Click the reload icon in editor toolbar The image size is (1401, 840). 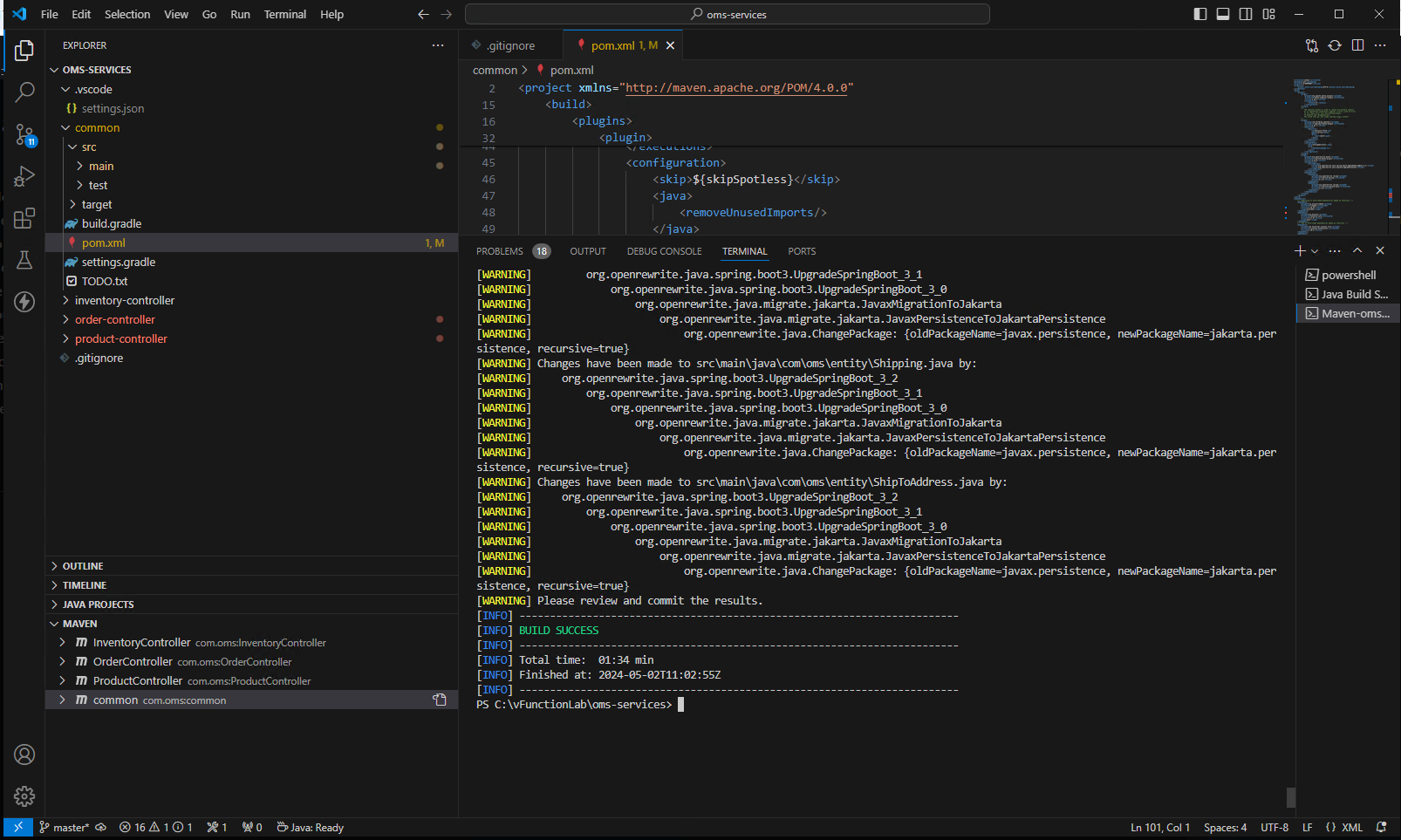coord(1335,45)
